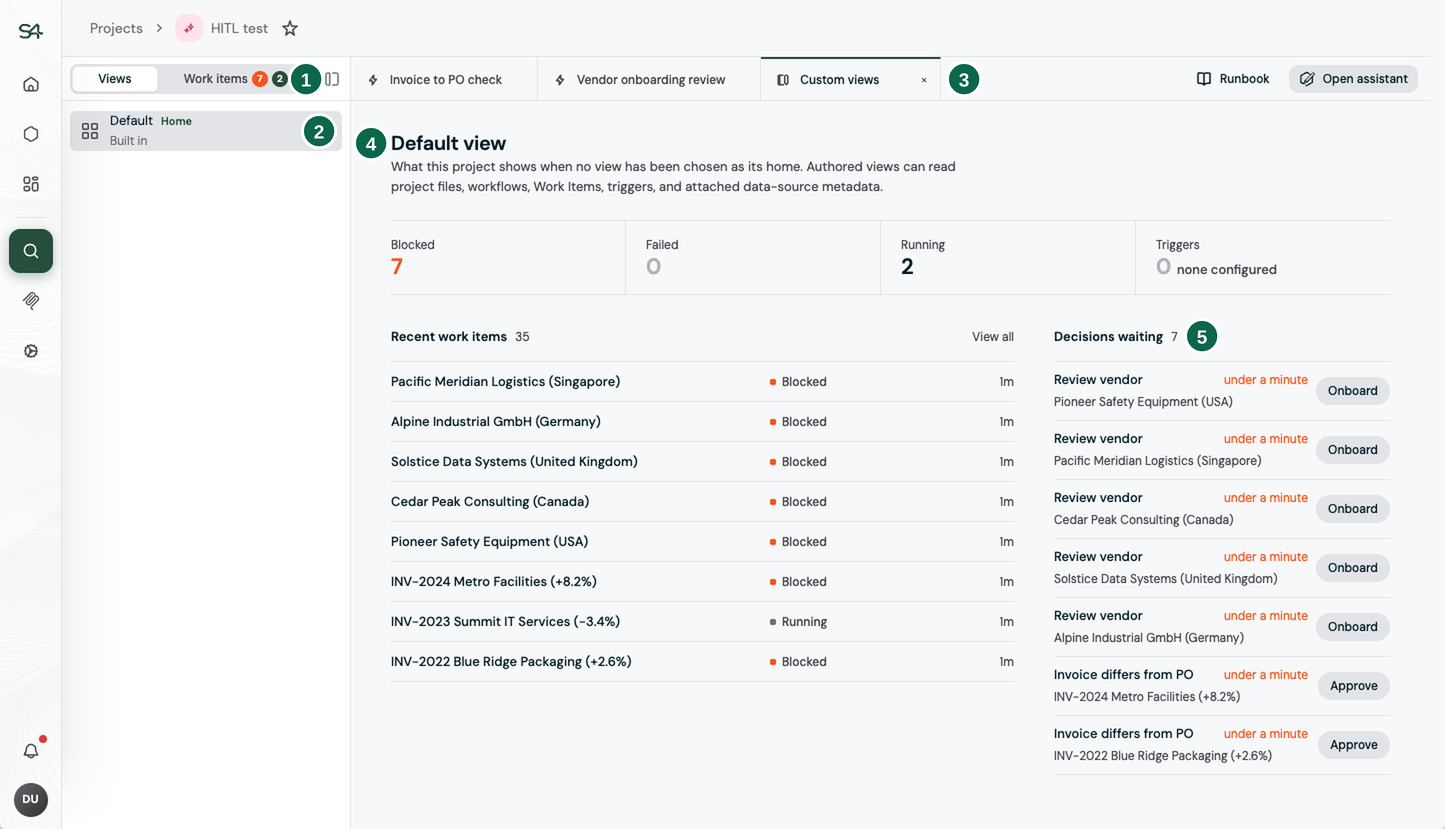Image resolution: width=1445 pixels, height=829 pixels.
Task: Collapse the side panel with the panel icon
Action: pyautogui.click(x=332, y=79)
